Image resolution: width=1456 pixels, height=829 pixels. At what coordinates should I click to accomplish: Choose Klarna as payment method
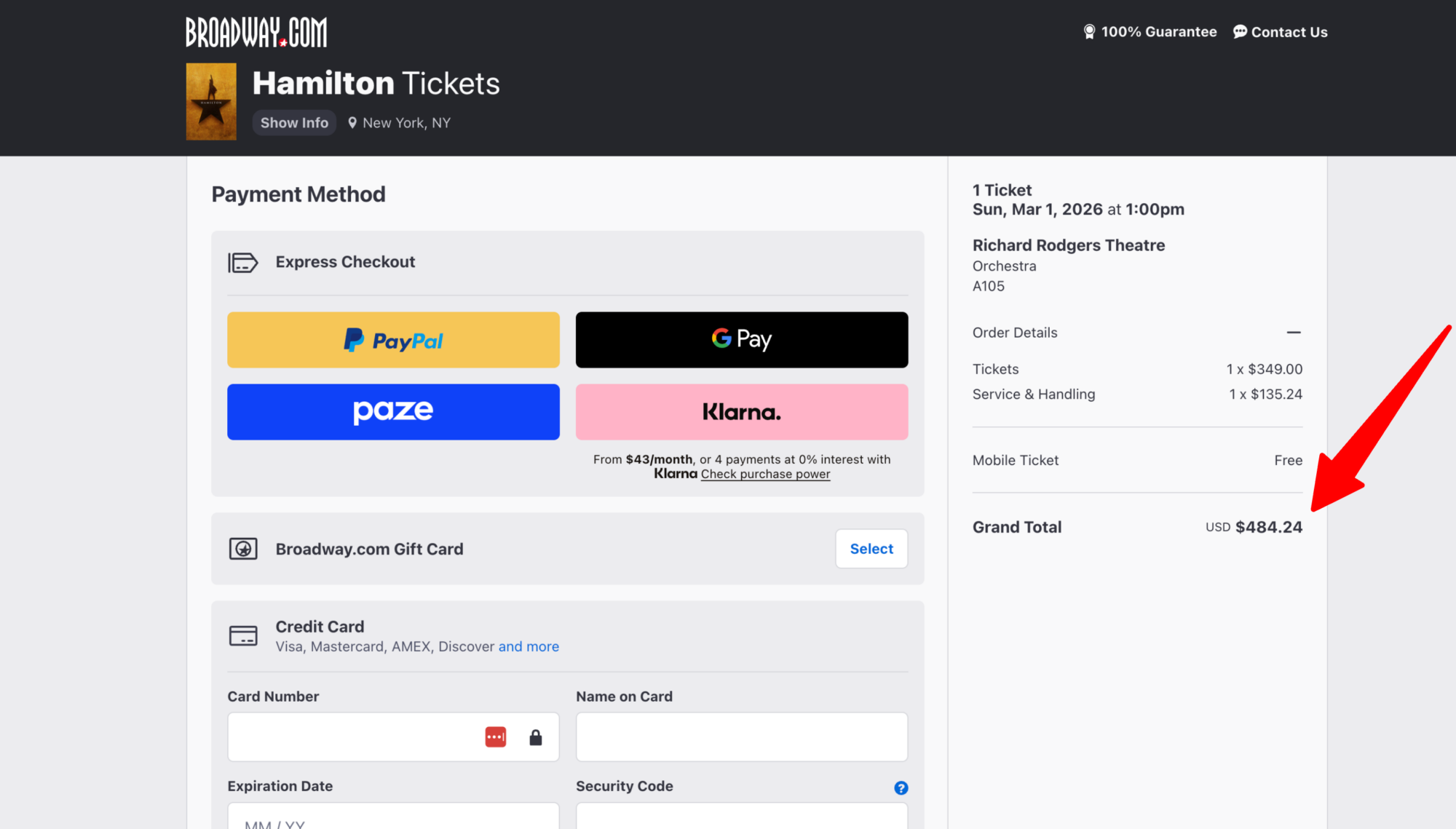tap(742, 412)
